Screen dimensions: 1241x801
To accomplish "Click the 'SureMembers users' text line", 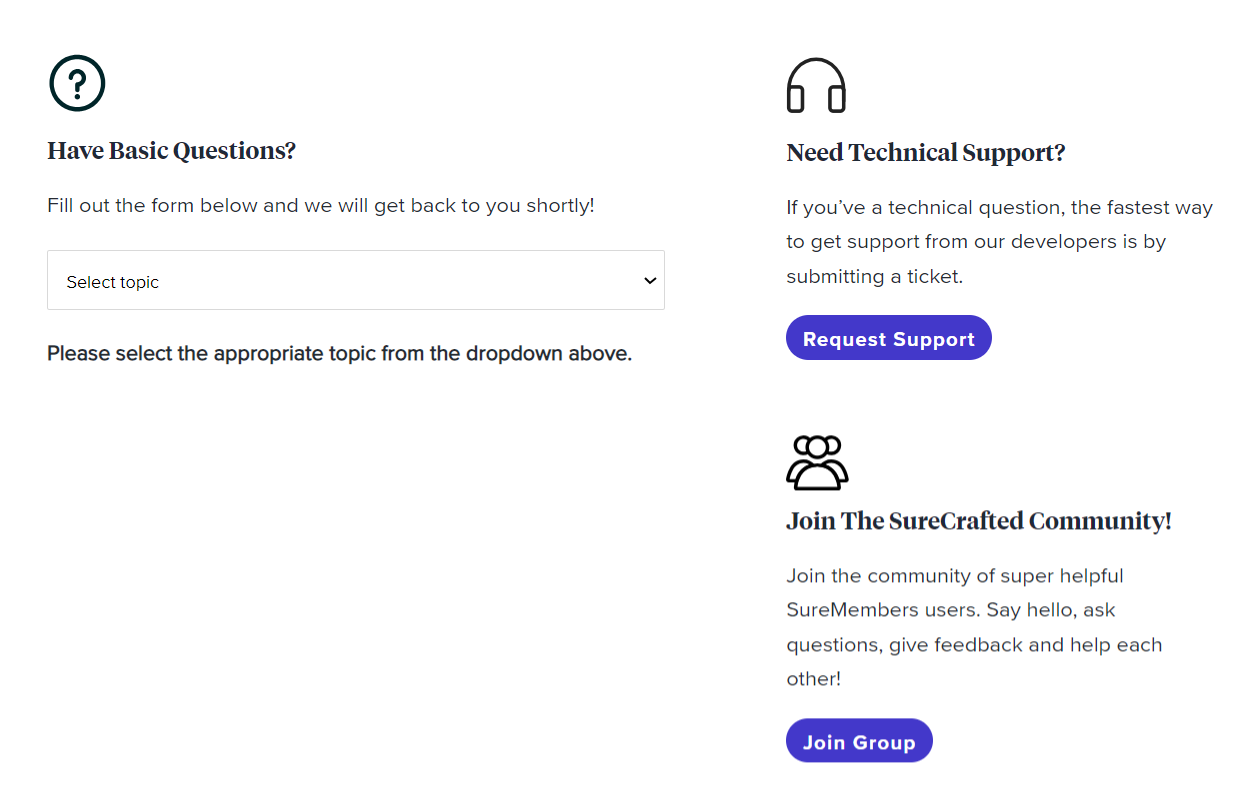I will [950, 610].
